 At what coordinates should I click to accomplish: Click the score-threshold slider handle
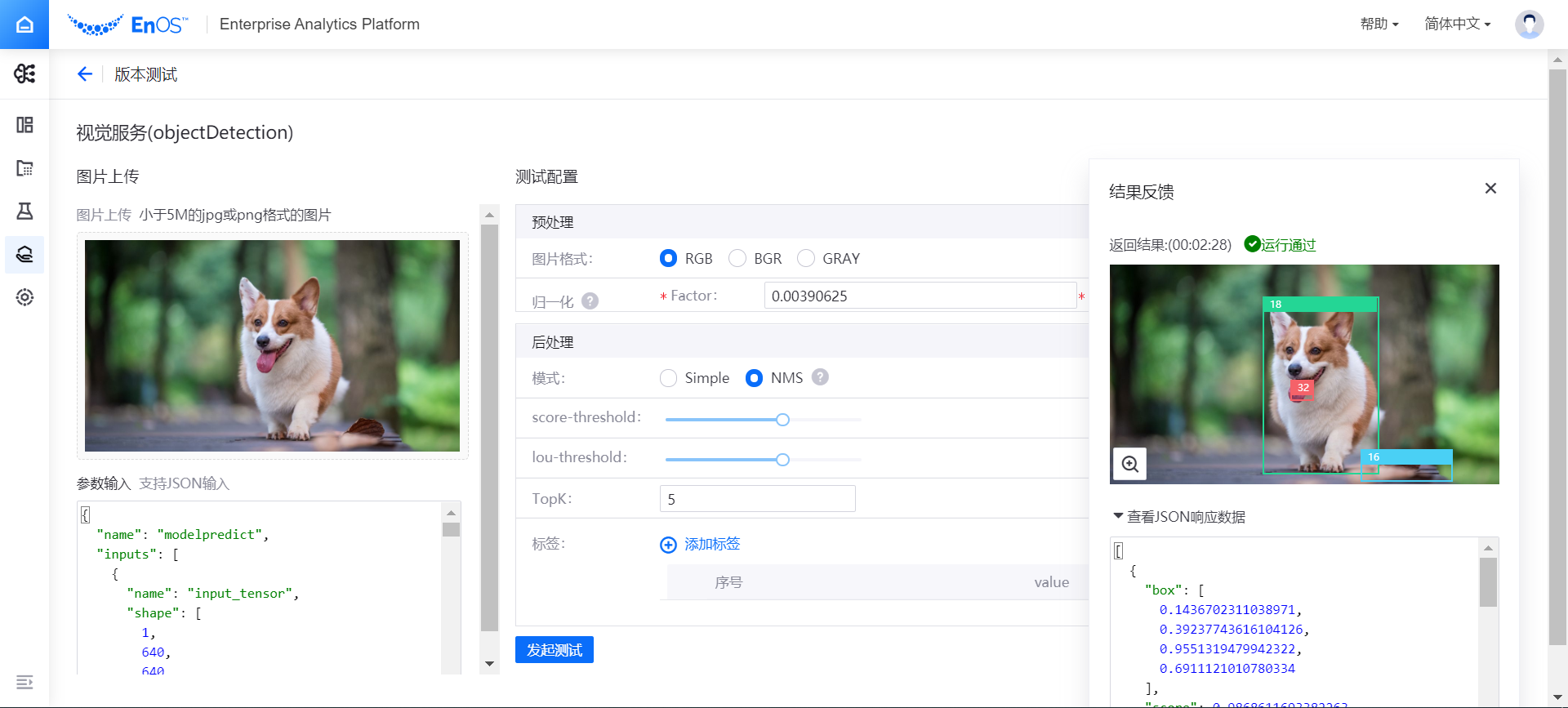pyautogui.click(x=782, y=420)
